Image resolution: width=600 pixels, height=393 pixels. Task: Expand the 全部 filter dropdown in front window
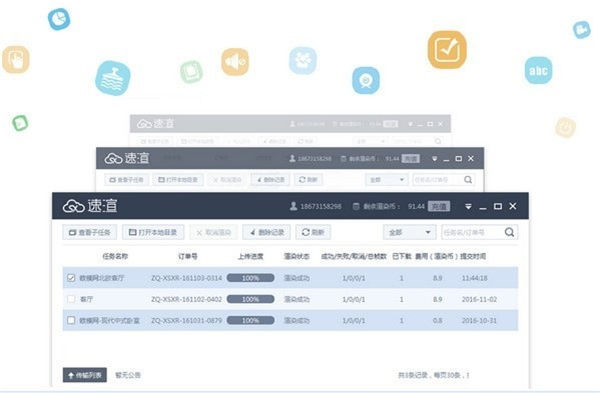pyautogui.click(x=410, y=232)
